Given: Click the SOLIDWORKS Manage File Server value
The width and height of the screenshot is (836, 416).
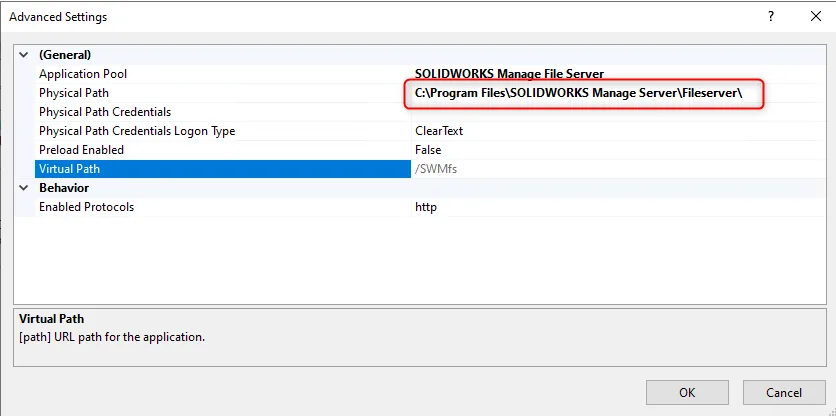Looking at the screenshot, I should point(509,74).
